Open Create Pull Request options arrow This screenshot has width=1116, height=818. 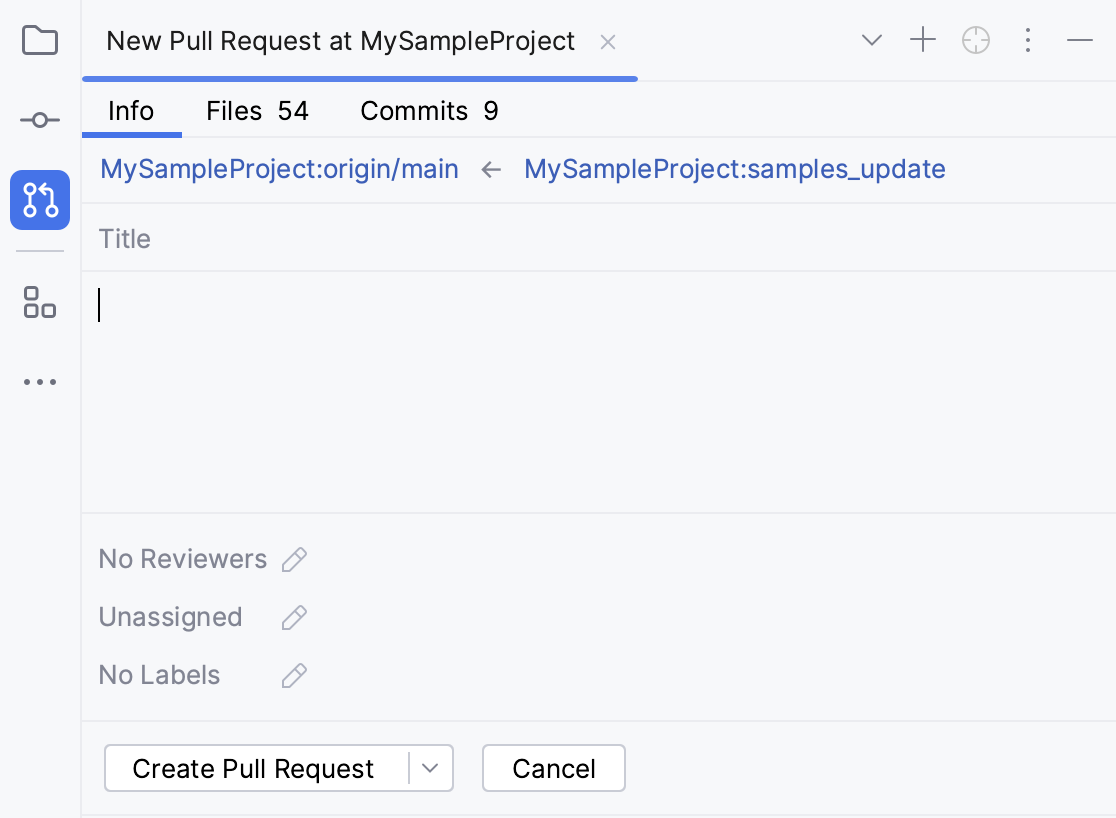click(x=432, y=768)
